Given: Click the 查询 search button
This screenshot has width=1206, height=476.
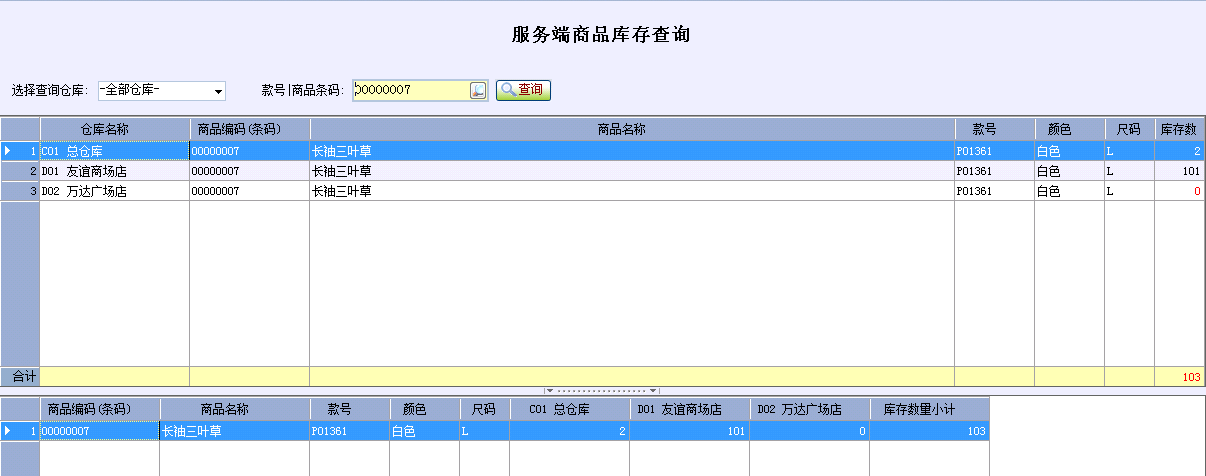Looking at the screenshot, I should point(523,90).
